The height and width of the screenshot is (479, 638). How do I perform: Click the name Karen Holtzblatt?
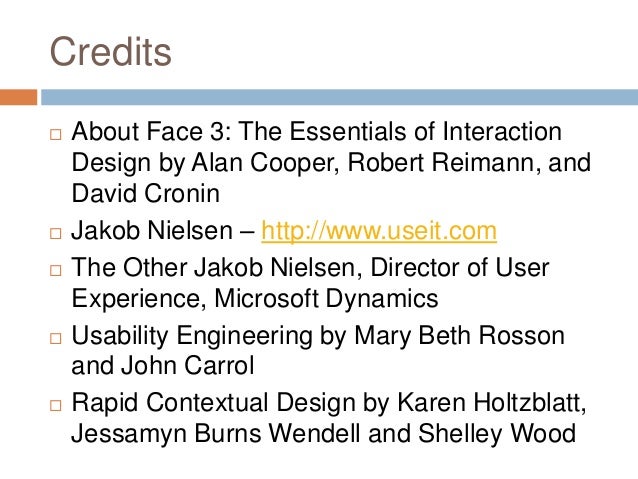tap(491, 403)
